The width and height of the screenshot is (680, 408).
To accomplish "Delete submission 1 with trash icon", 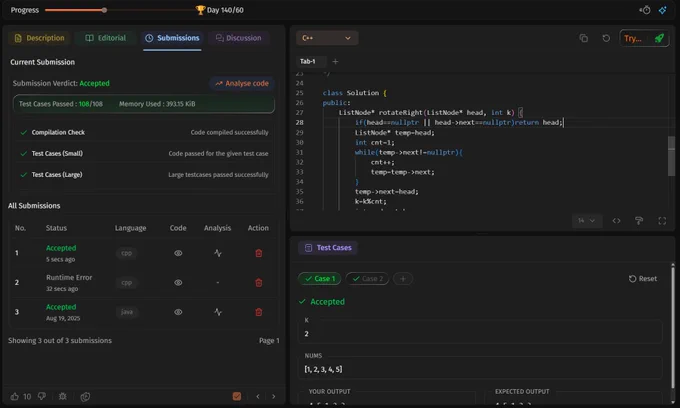I will click(258, 253).
